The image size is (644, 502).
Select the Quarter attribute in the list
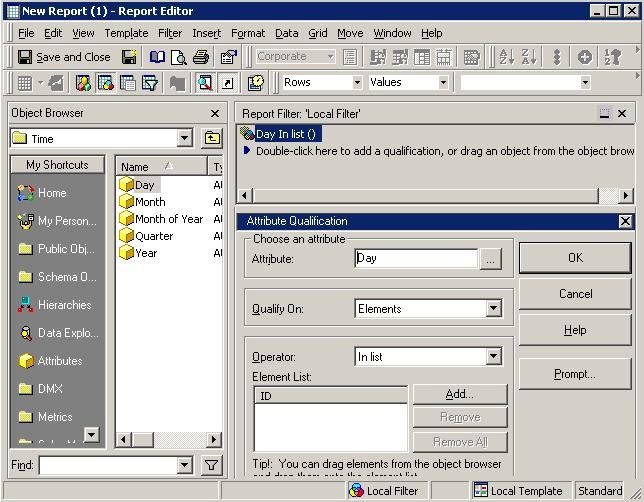[154, 236]
